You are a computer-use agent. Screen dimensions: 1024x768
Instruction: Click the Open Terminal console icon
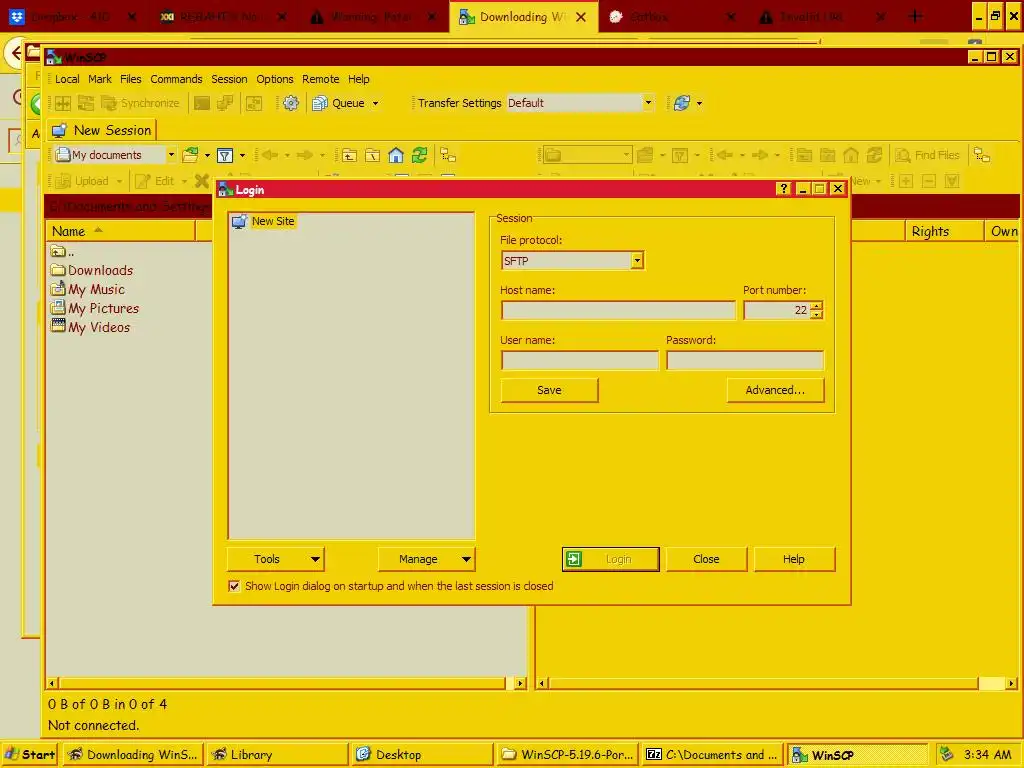[202, 103]
